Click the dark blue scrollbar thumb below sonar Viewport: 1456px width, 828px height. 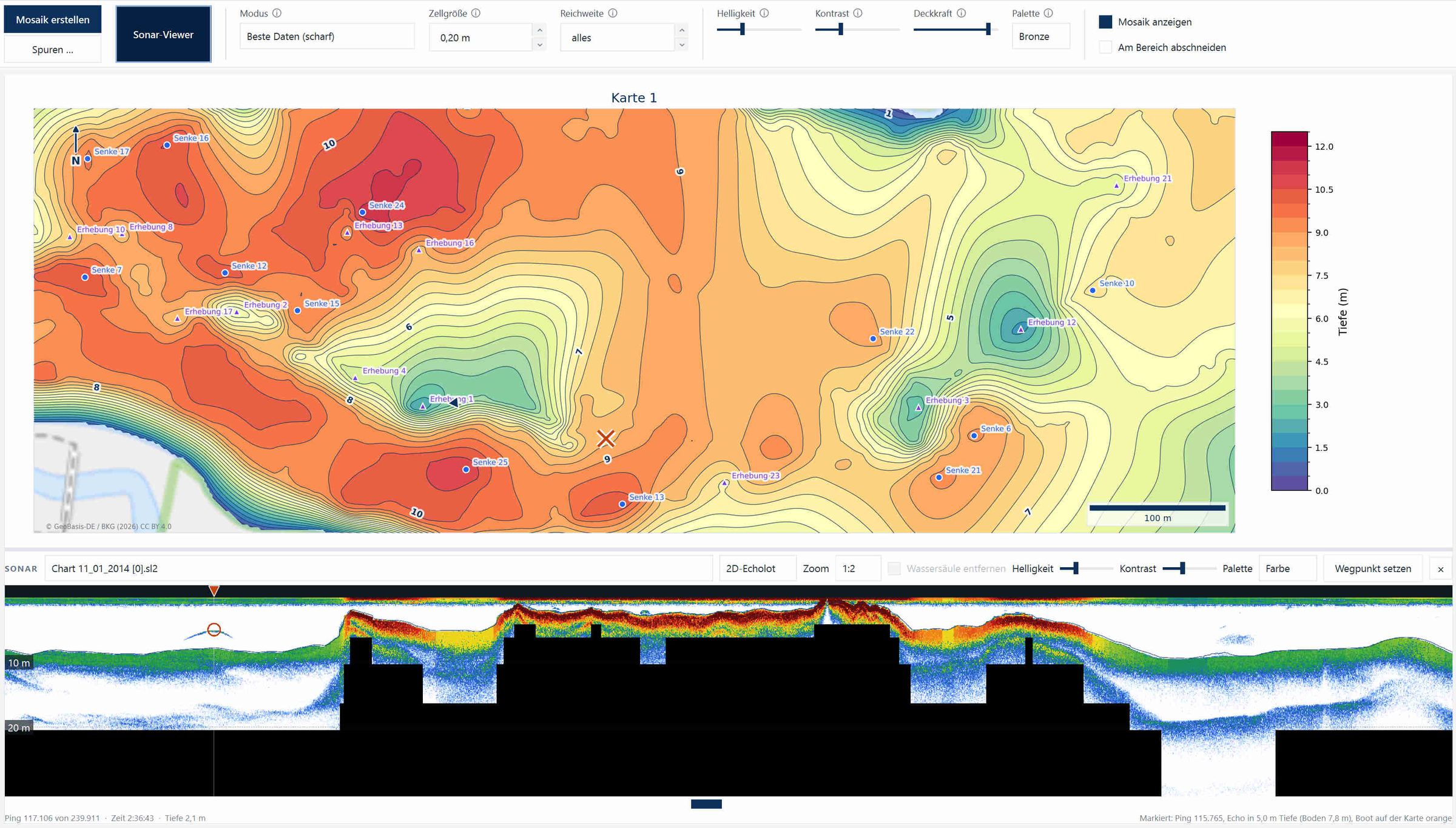(706, 804)
